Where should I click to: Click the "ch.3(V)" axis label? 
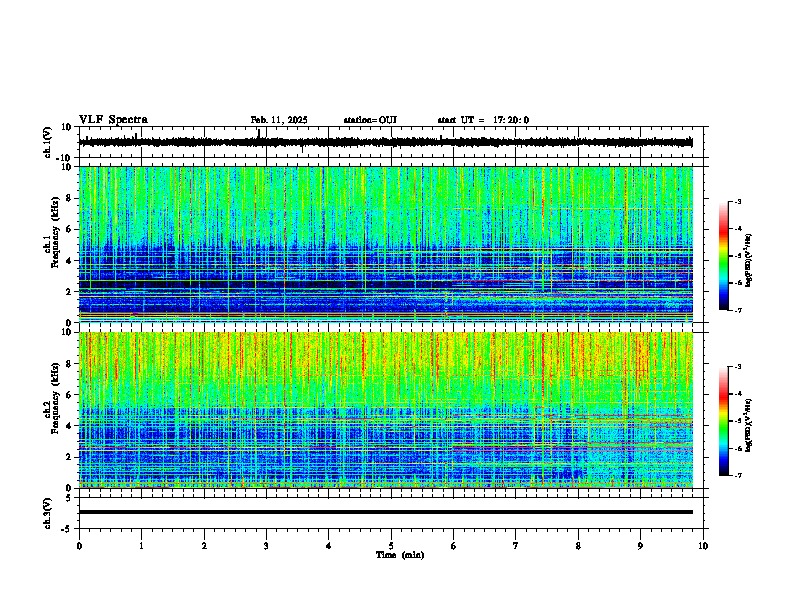coord(48,513)
